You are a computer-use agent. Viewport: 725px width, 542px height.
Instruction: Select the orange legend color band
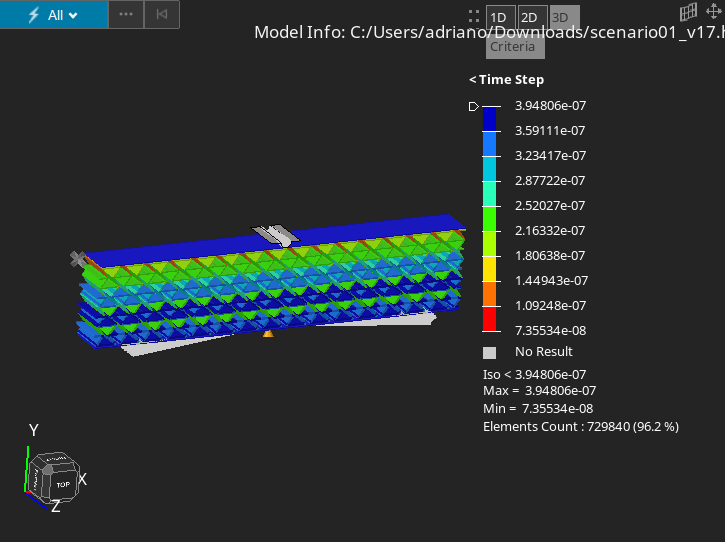pyautogui.click(x=489, y=294)
